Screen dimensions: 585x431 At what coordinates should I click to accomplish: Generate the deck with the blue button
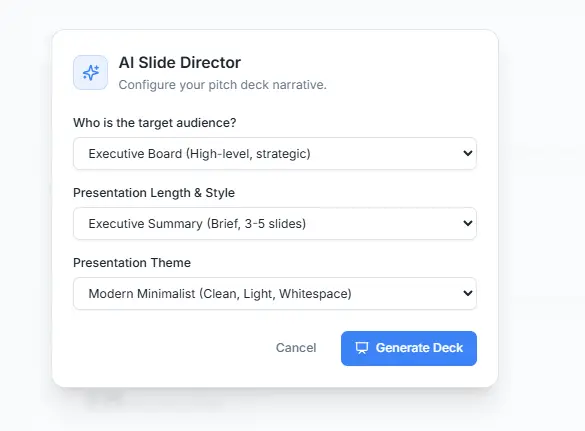click(409, 348)
